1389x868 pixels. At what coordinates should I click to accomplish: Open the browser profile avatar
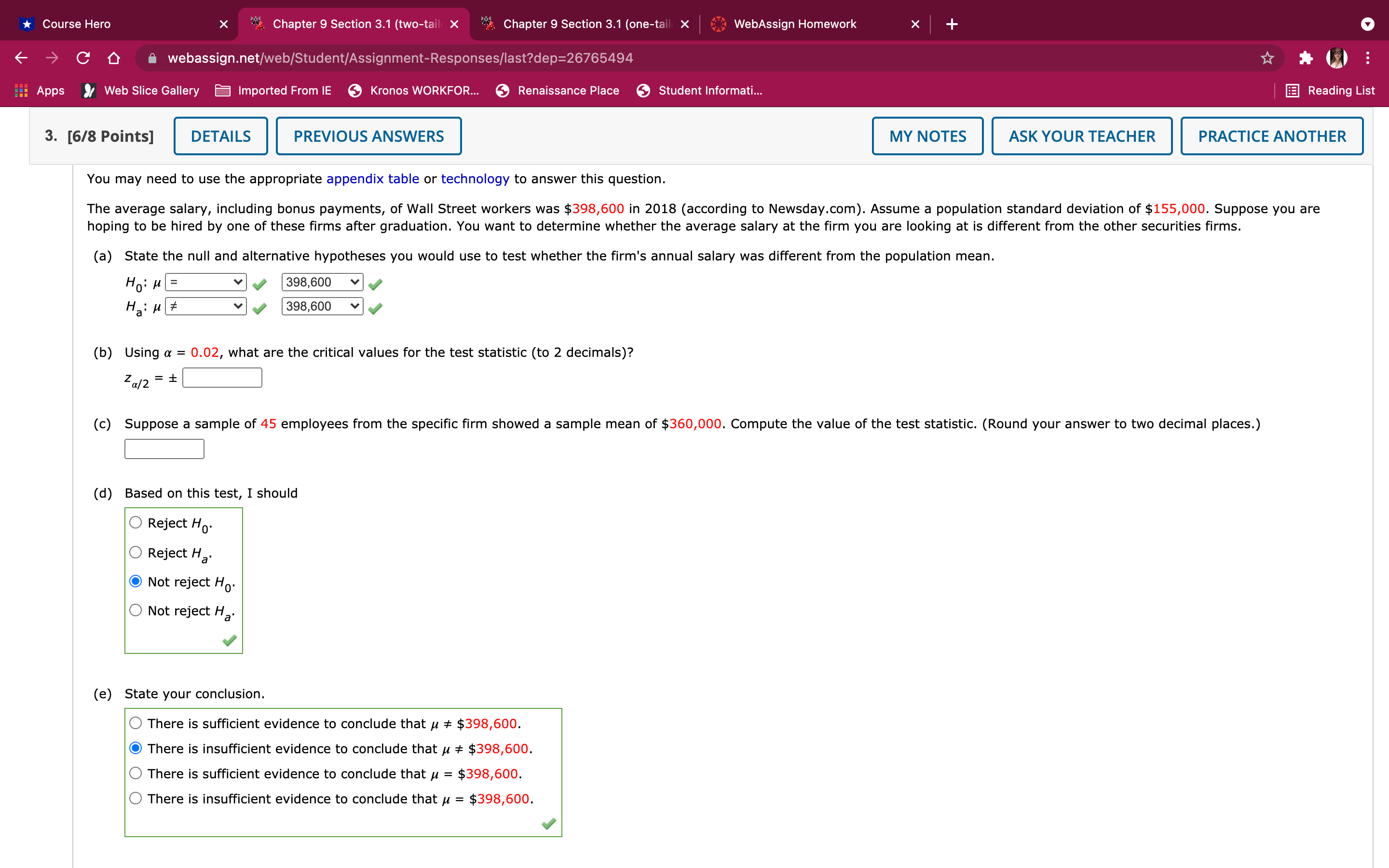coord(1337,57)
